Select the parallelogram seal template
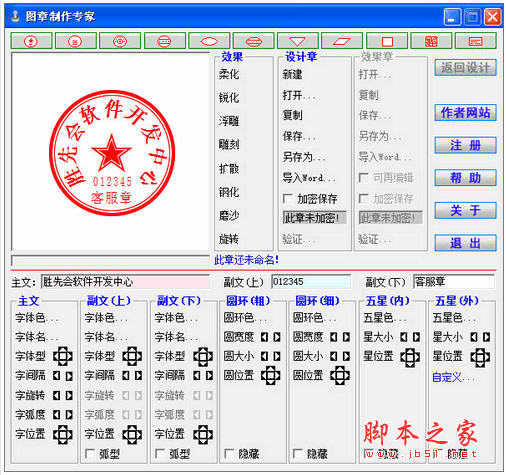 pyautogui.click(x=342, y=41)
